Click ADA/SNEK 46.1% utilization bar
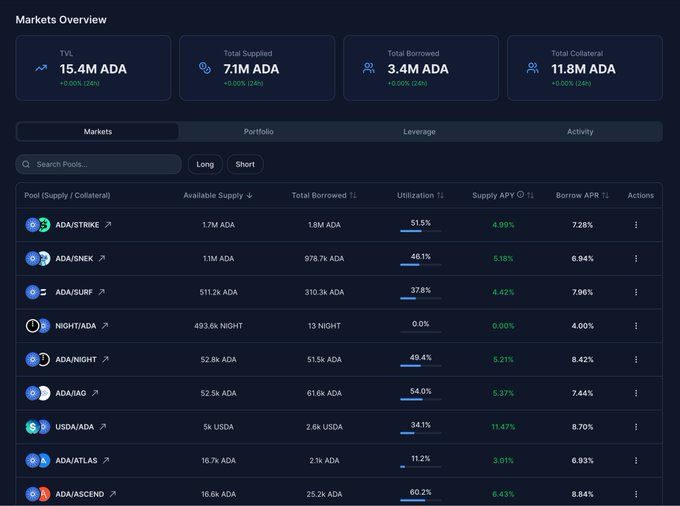The width and height of the screenshot is (680, 506). point(421,264)
